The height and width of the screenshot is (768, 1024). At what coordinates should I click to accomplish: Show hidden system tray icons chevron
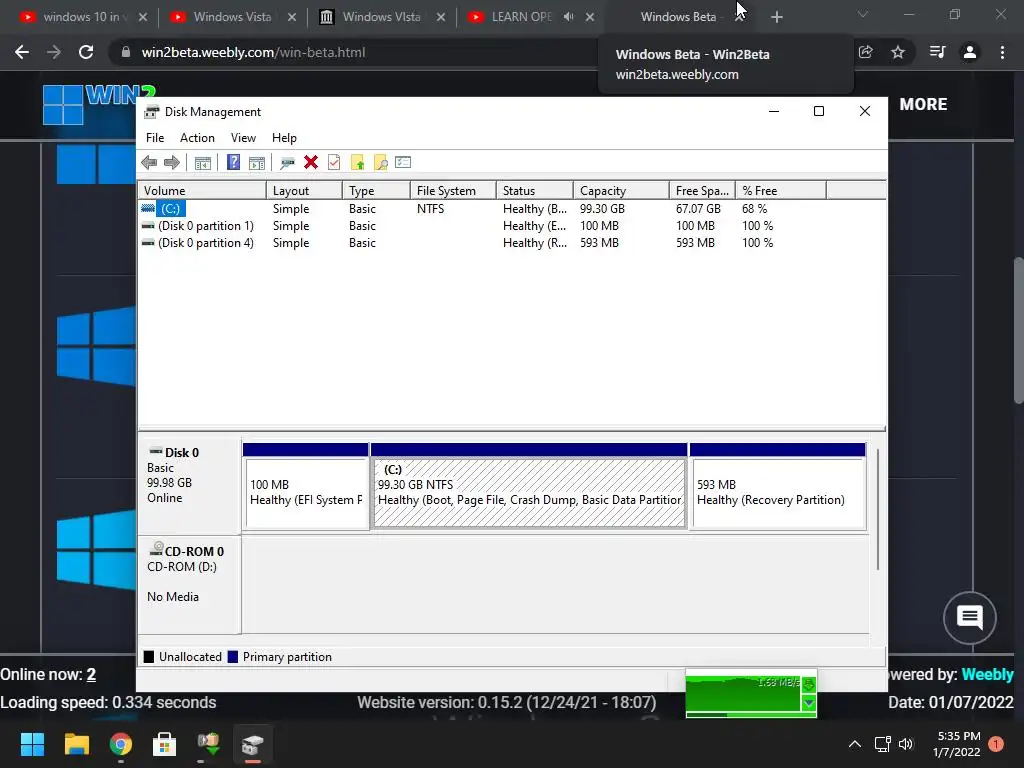[x=854, y=744]
